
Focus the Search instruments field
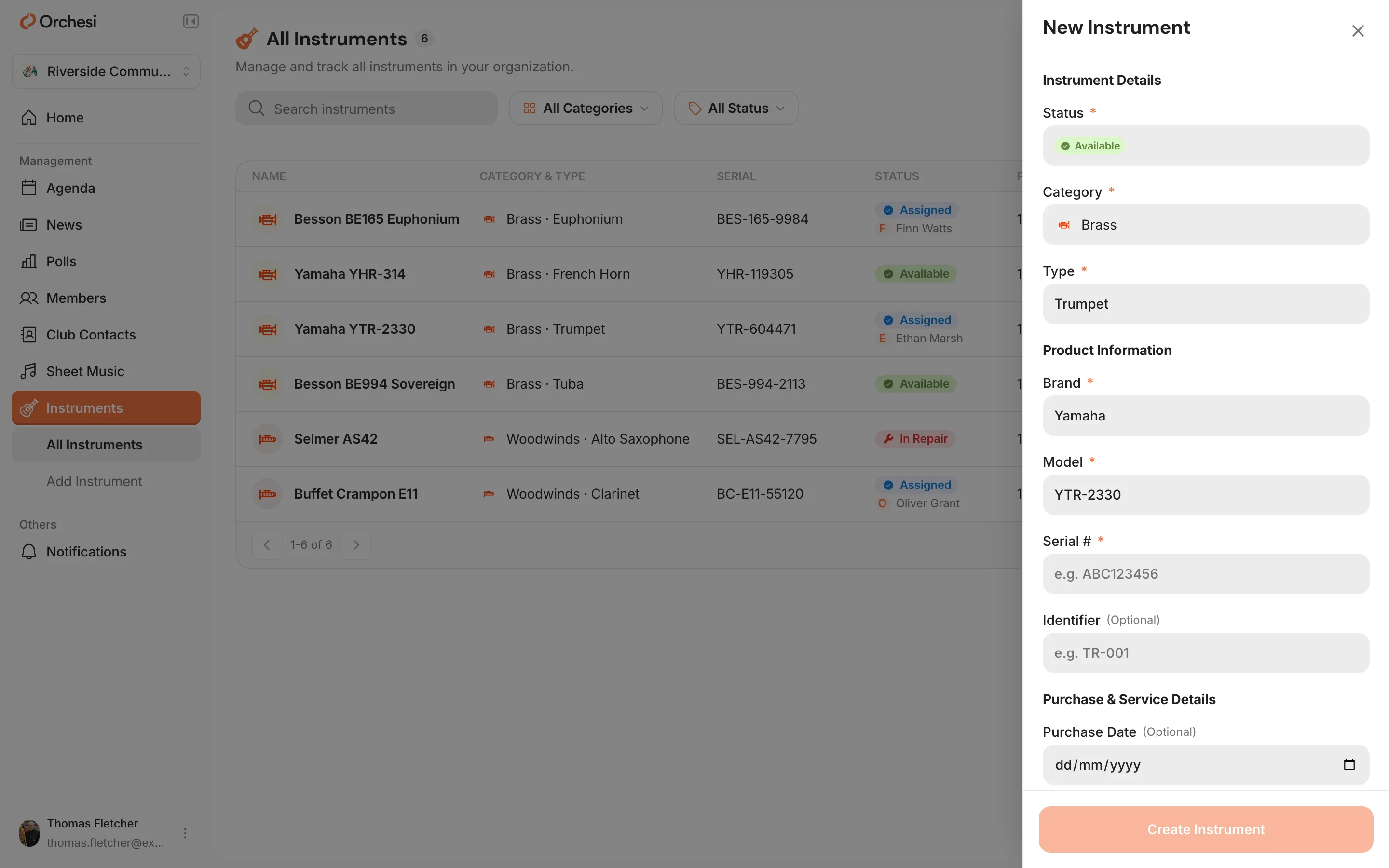pyautogui.click(x=366, y=108)
